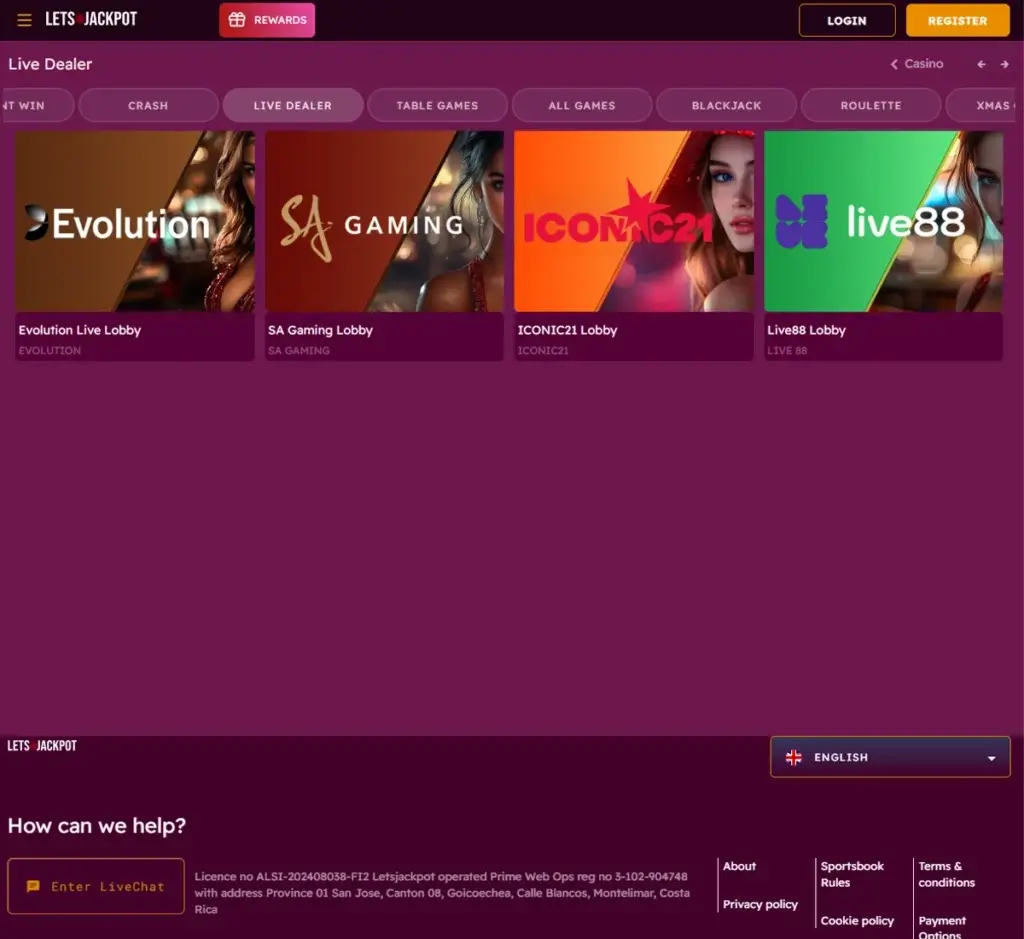Open the Privacy policy link
Screen dimensions: 1024x939
coord(760,904)
